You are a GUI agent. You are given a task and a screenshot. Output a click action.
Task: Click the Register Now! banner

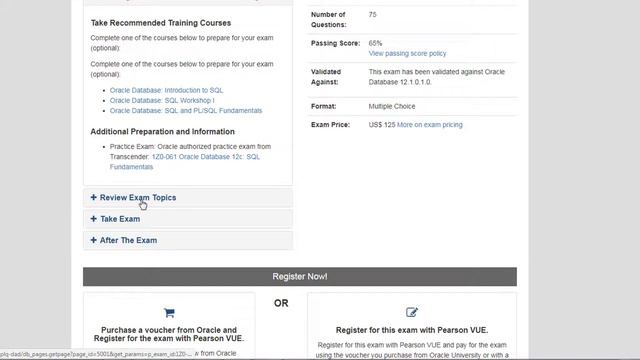(x=300, y=277)
